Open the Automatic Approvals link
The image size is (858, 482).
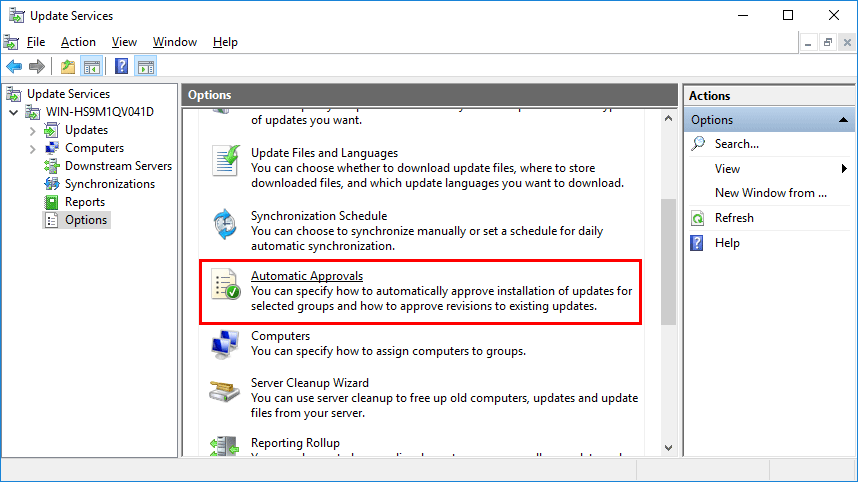(x=307, y=276)
